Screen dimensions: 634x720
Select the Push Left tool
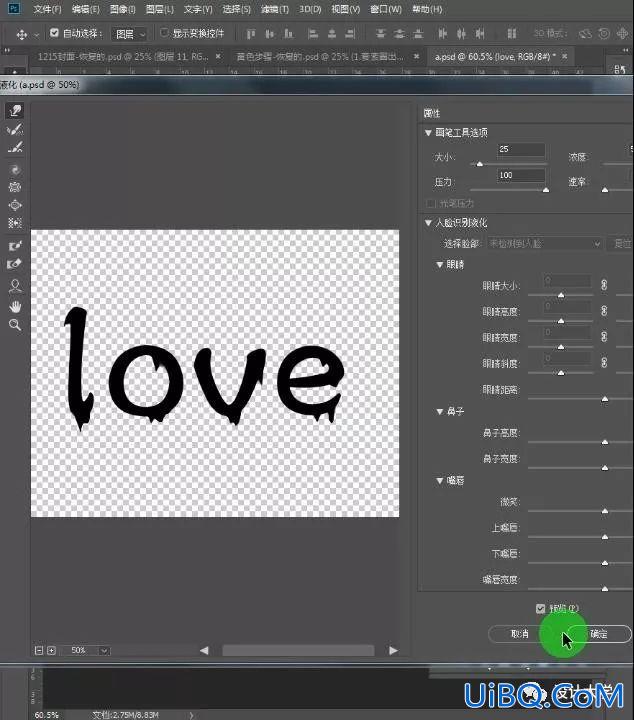pyautogui.click(x=15, y=223)
